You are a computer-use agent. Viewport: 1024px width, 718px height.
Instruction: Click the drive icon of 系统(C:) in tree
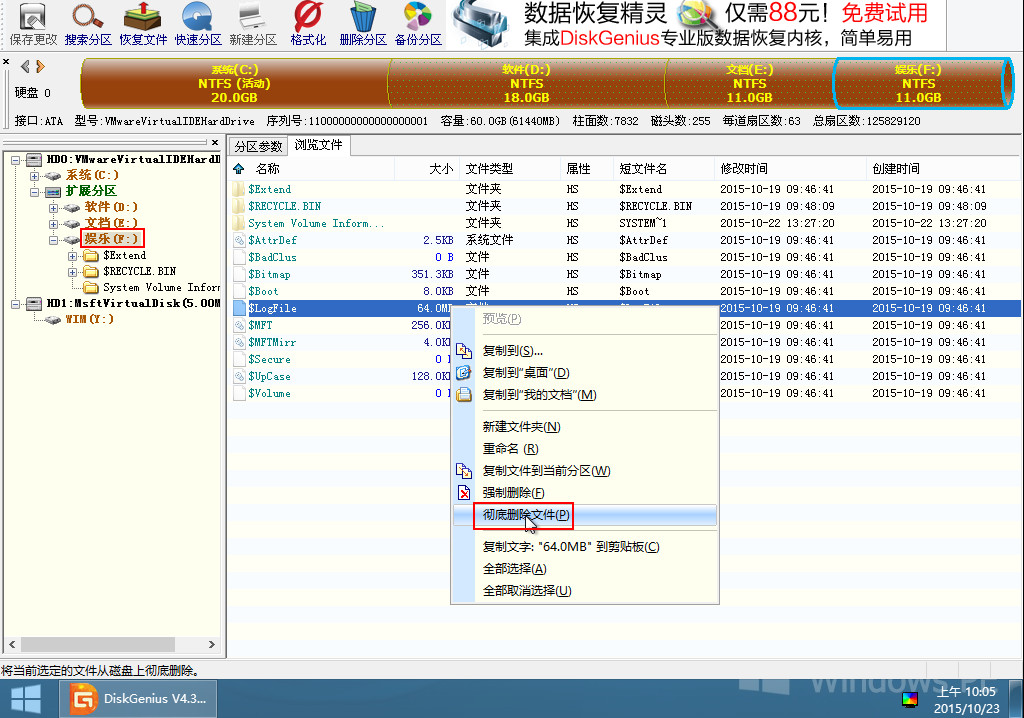click(x=53, y=176)
